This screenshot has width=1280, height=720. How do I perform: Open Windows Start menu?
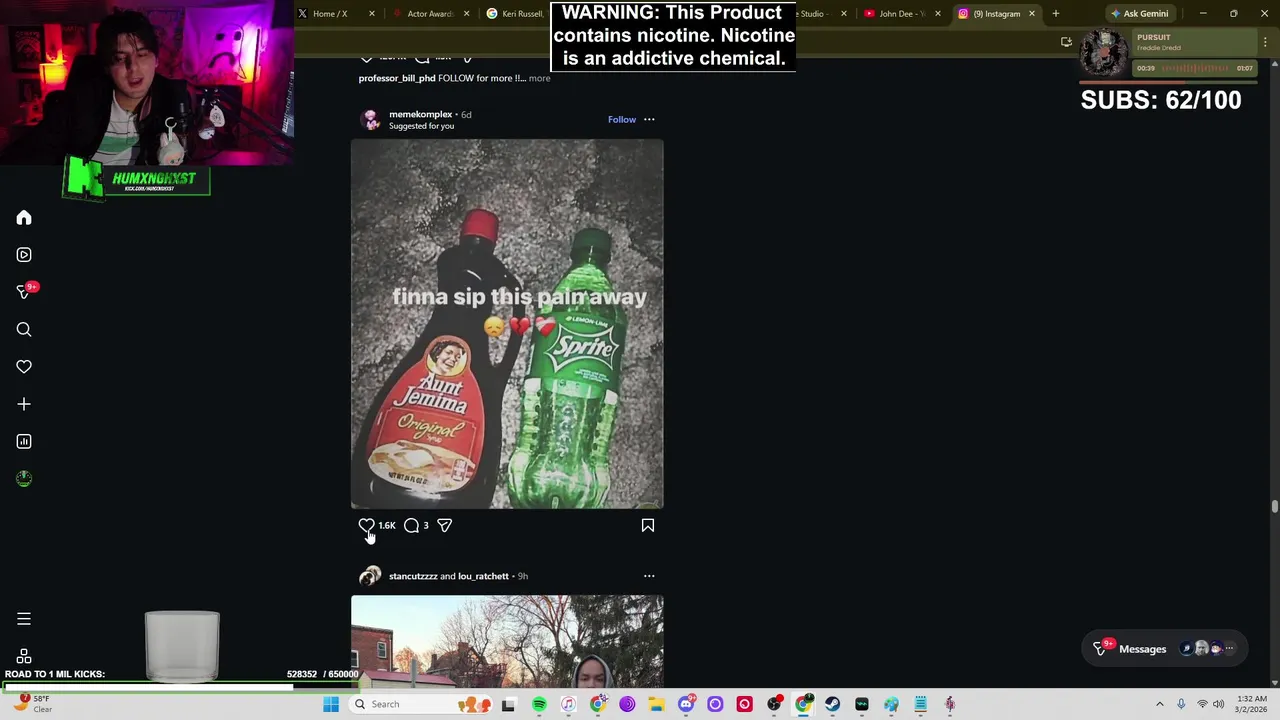click(x=331, y=704)
